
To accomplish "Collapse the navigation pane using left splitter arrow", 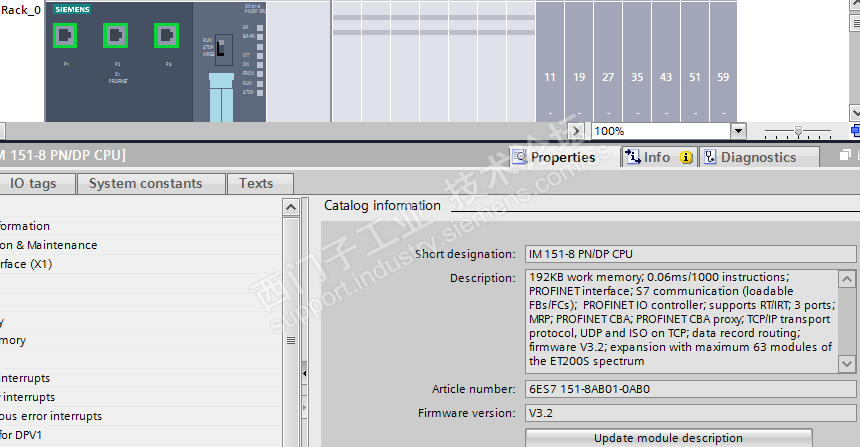I will point(304,374).
